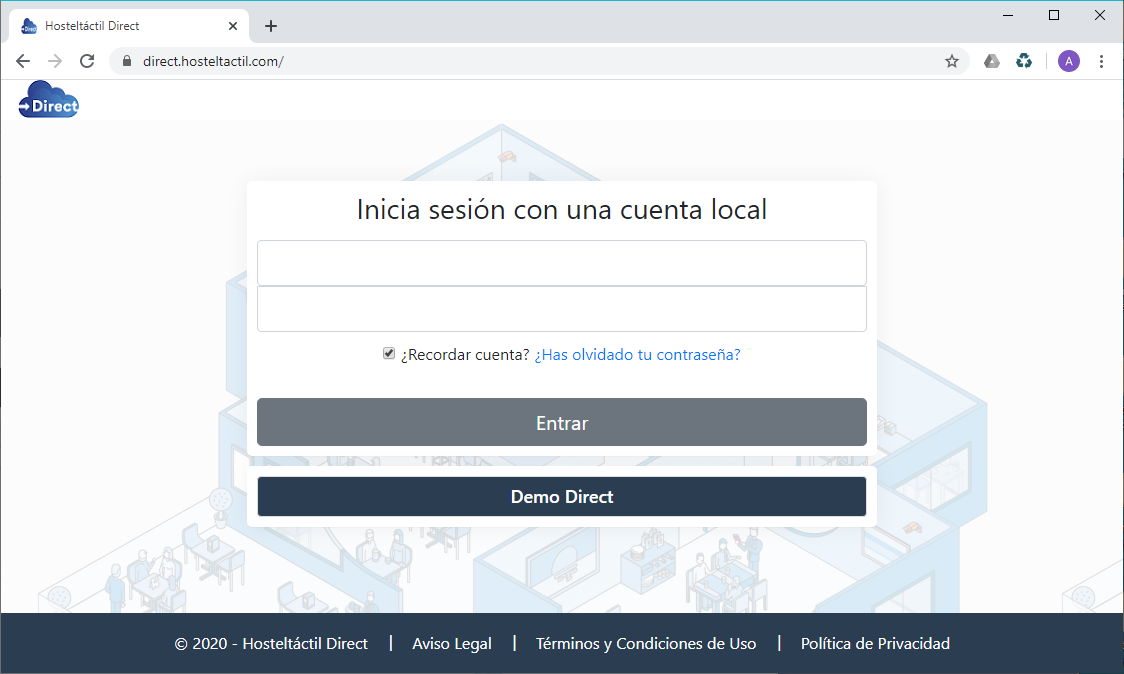Open the Google Drive extension icon
The height and width of the screenshot is (674, 1124).
[x=992, y=61]
